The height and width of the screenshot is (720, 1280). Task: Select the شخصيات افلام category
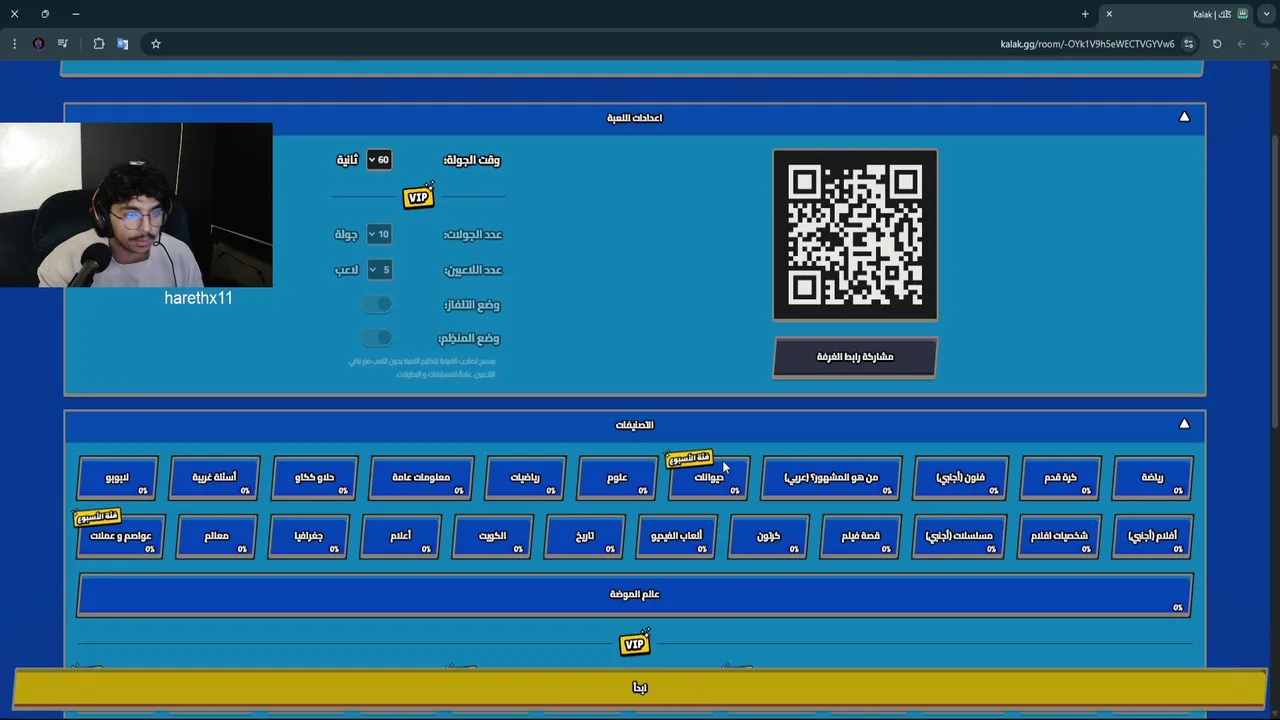click(1059, 536)
